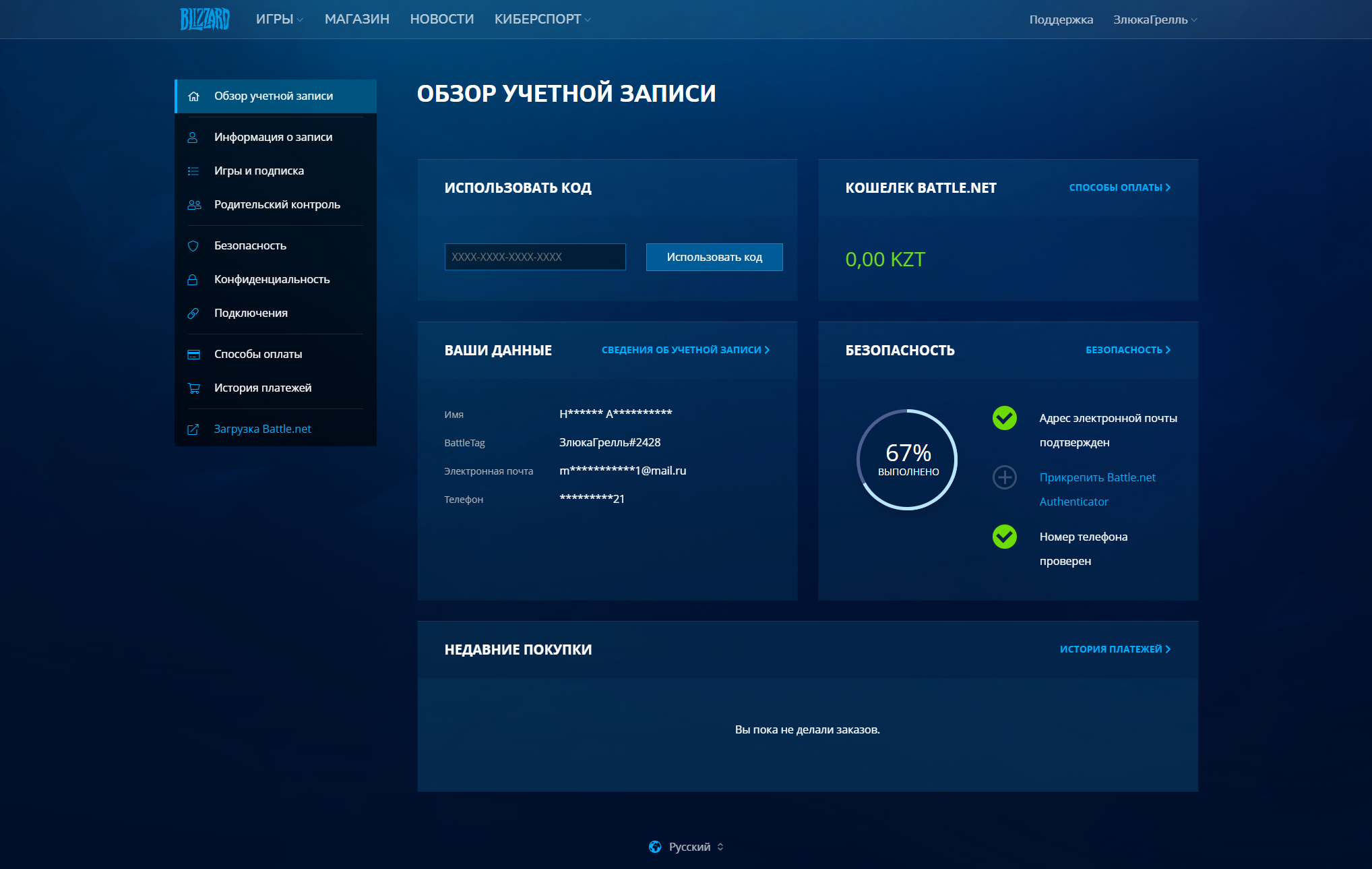Open БЕЗОПАСНОСТЬ link in security card
Viewport: 1372px width, 869px height.
pyautogui.click(x=1128, y=350)
